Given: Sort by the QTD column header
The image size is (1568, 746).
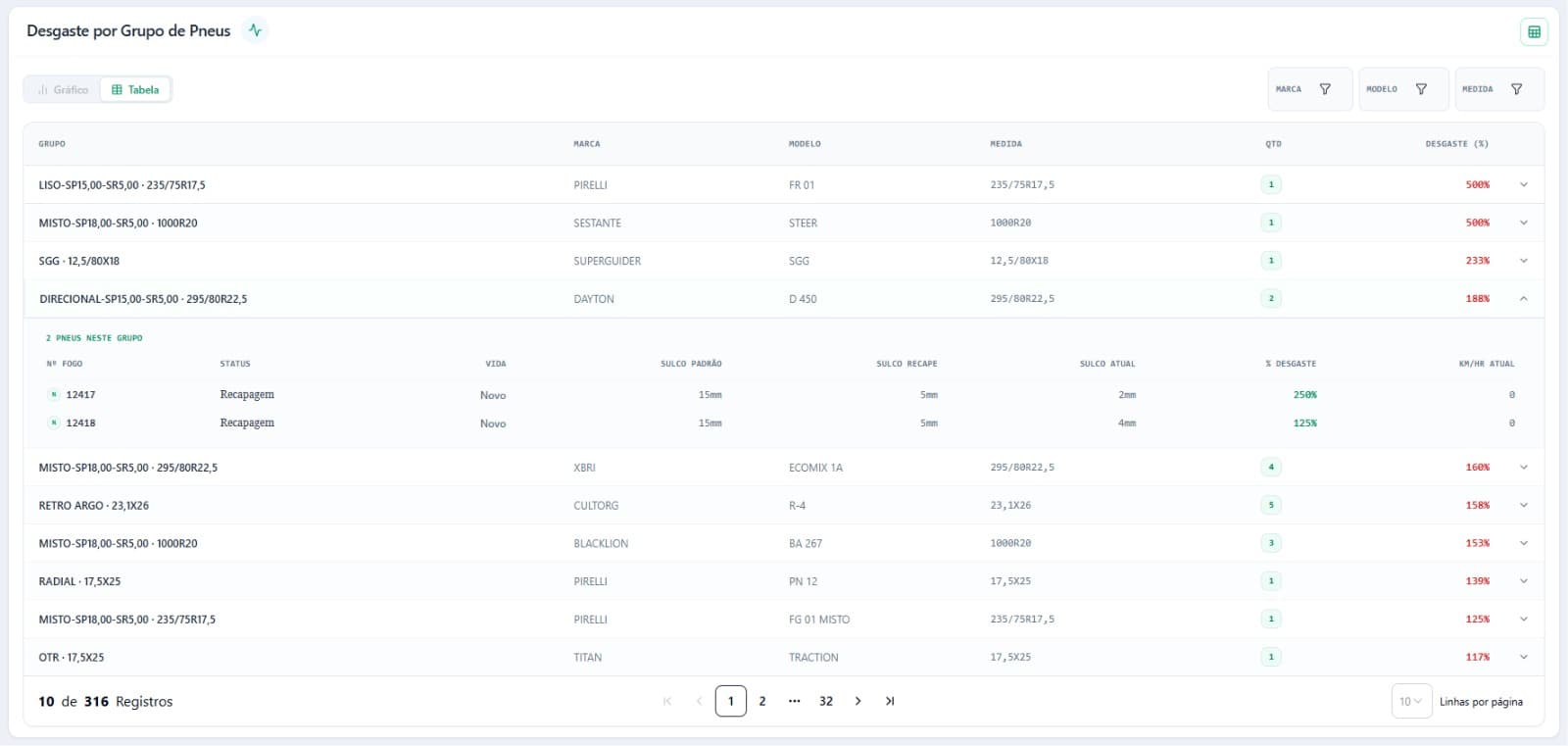Looking at the screenshot, I should tap(1273, 144).
